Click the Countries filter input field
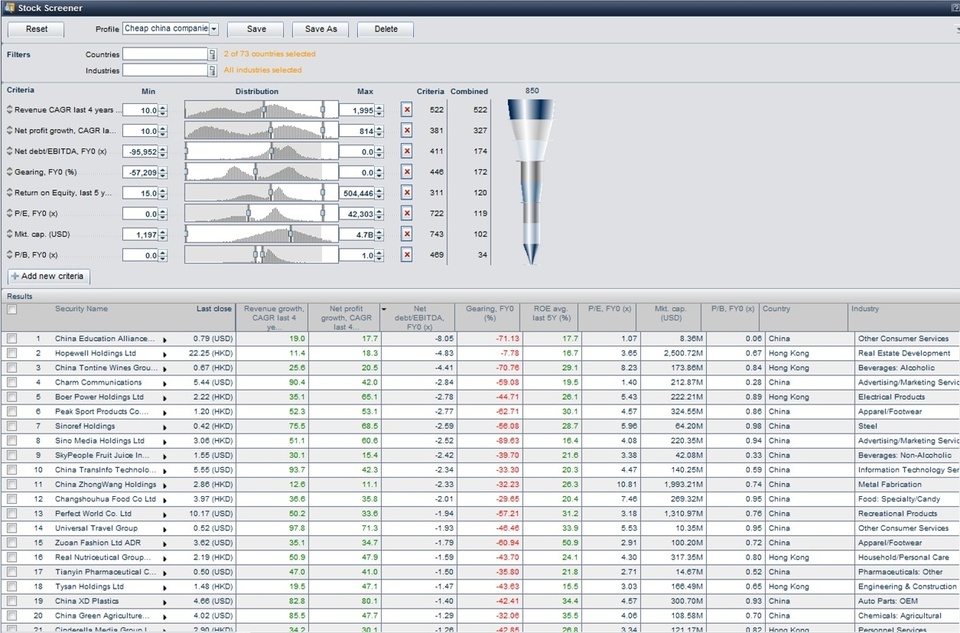Screen dimensions: 960x633 (165, 54)
